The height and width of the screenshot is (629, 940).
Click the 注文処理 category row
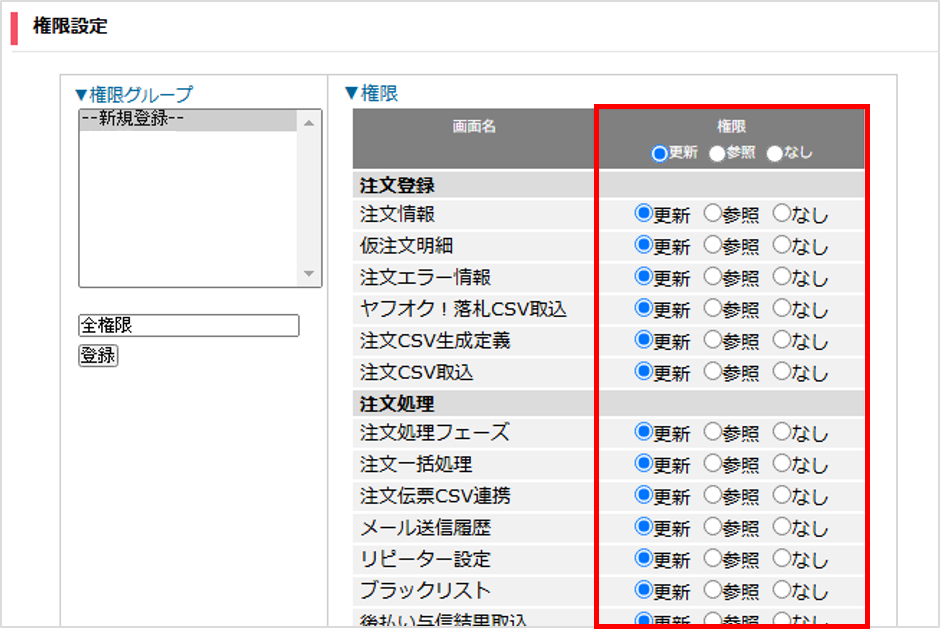608,404
